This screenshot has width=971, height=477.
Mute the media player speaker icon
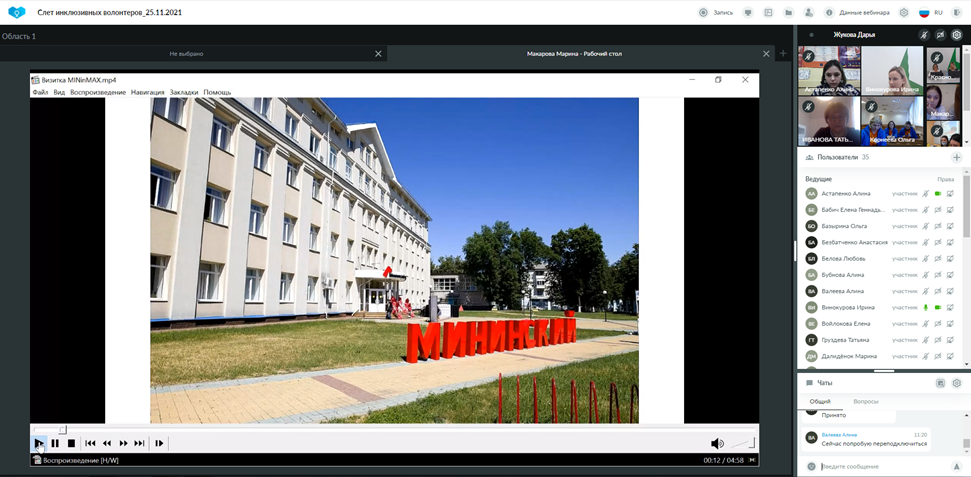(x=717, y=444)
